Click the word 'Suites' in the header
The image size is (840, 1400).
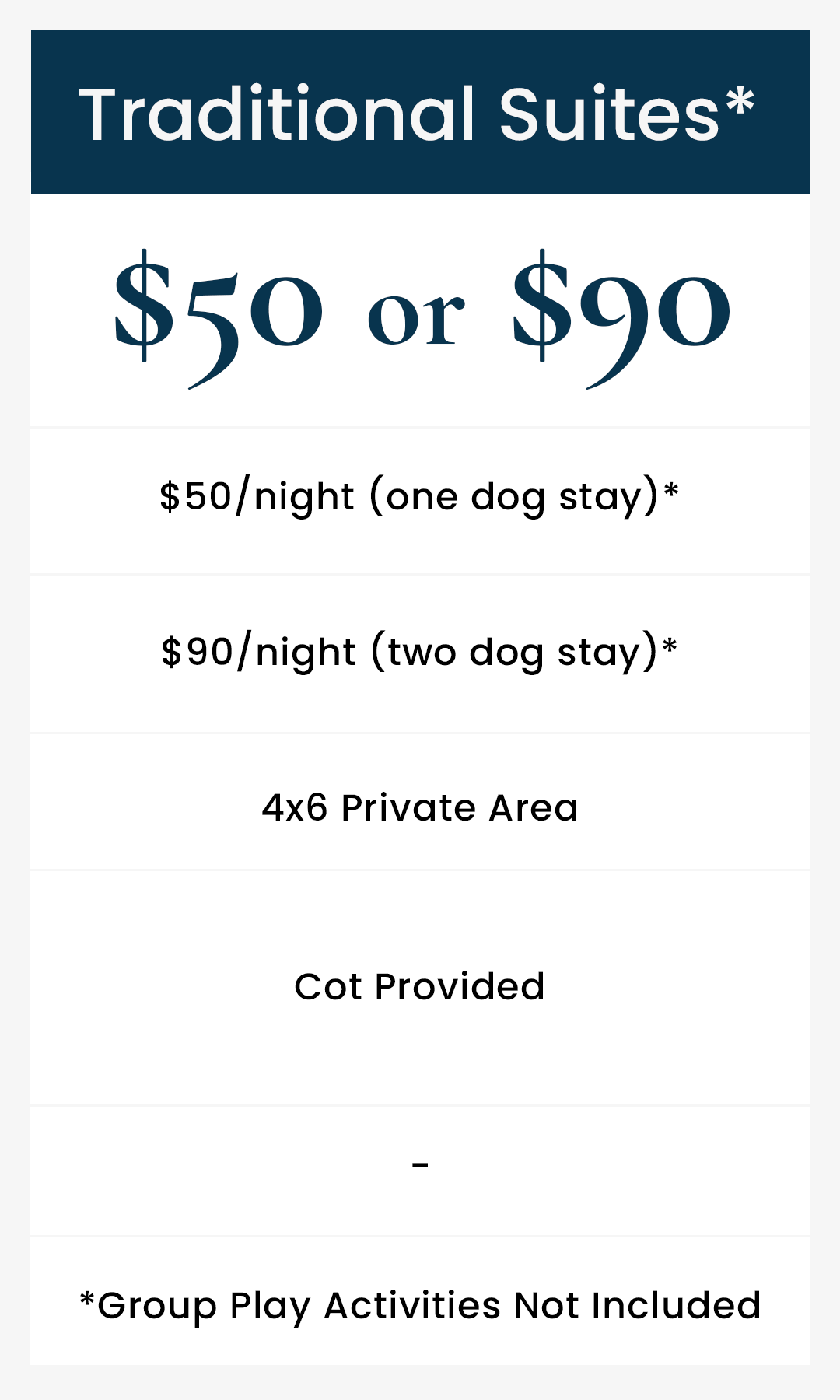(x=609, y=114)
